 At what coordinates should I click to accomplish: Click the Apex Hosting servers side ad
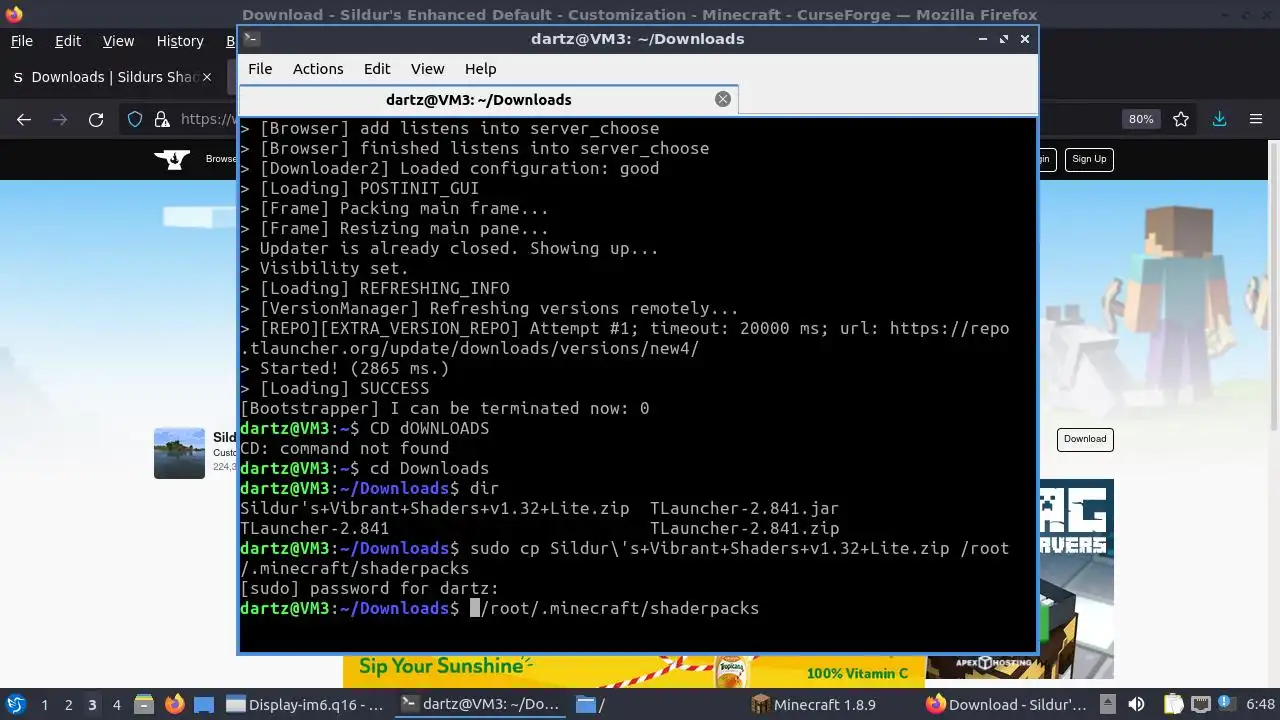(x=1076, y=580)
